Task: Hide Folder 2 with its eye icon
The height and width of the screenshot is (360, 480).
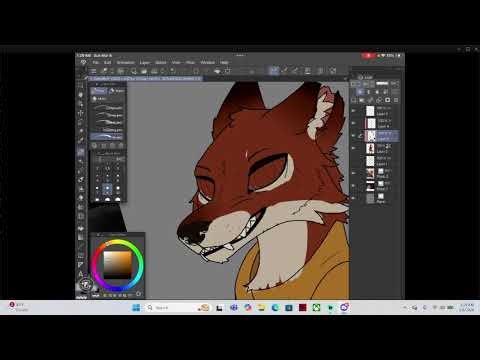Action: 354,173
